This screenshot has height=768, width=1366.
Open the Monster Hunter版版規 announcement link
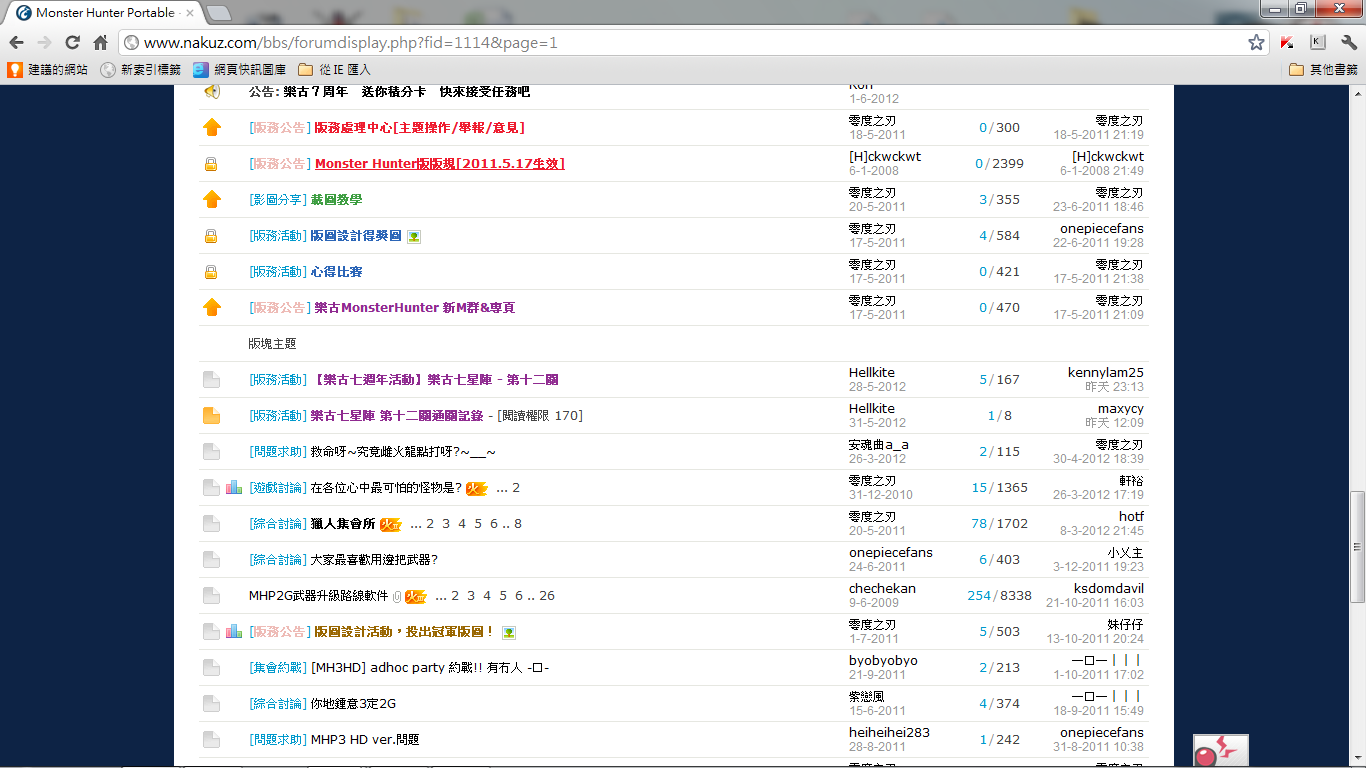439,164
